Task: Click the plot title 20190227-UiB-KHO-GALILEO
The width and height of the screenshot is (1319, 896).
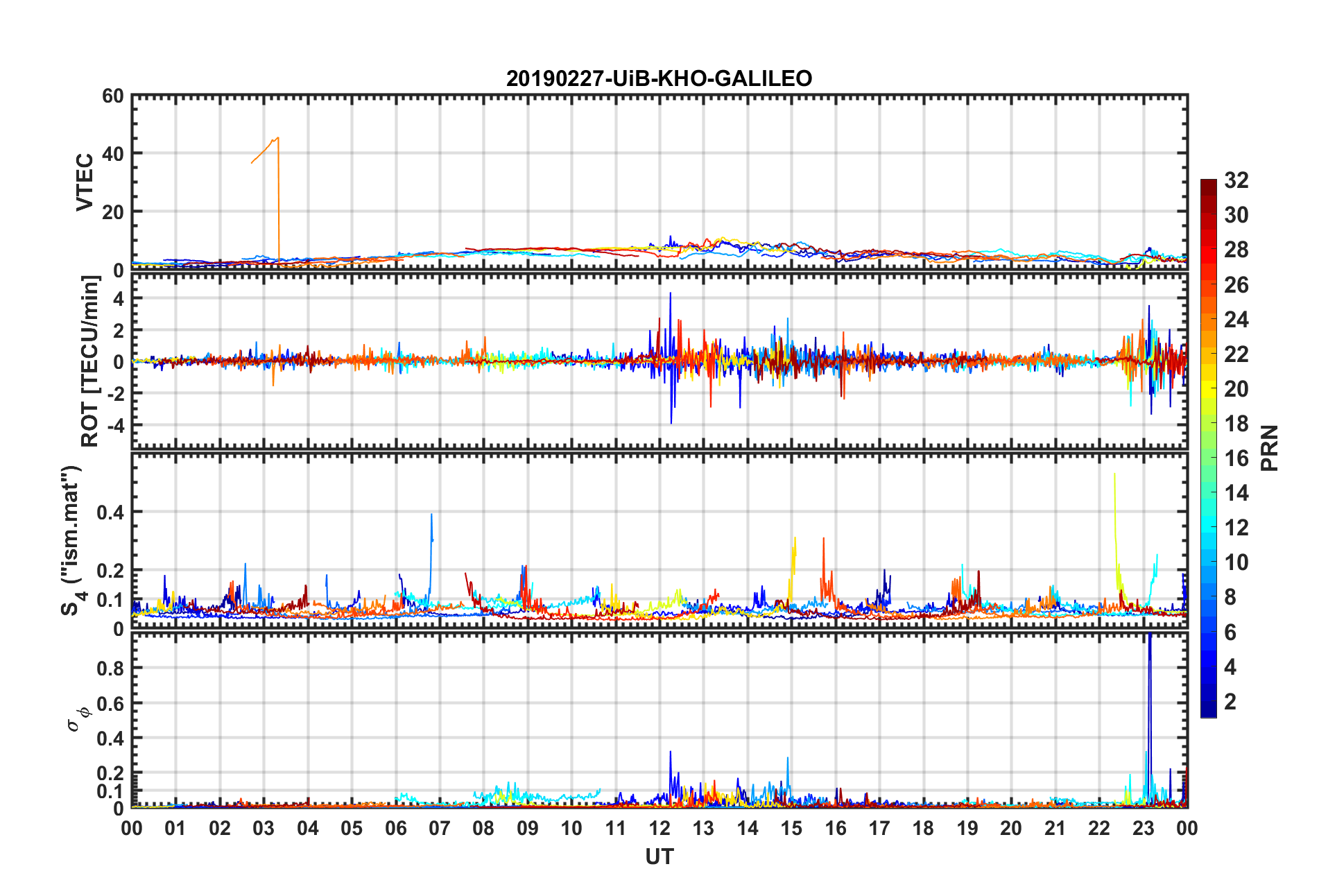Action: point(659,78)
